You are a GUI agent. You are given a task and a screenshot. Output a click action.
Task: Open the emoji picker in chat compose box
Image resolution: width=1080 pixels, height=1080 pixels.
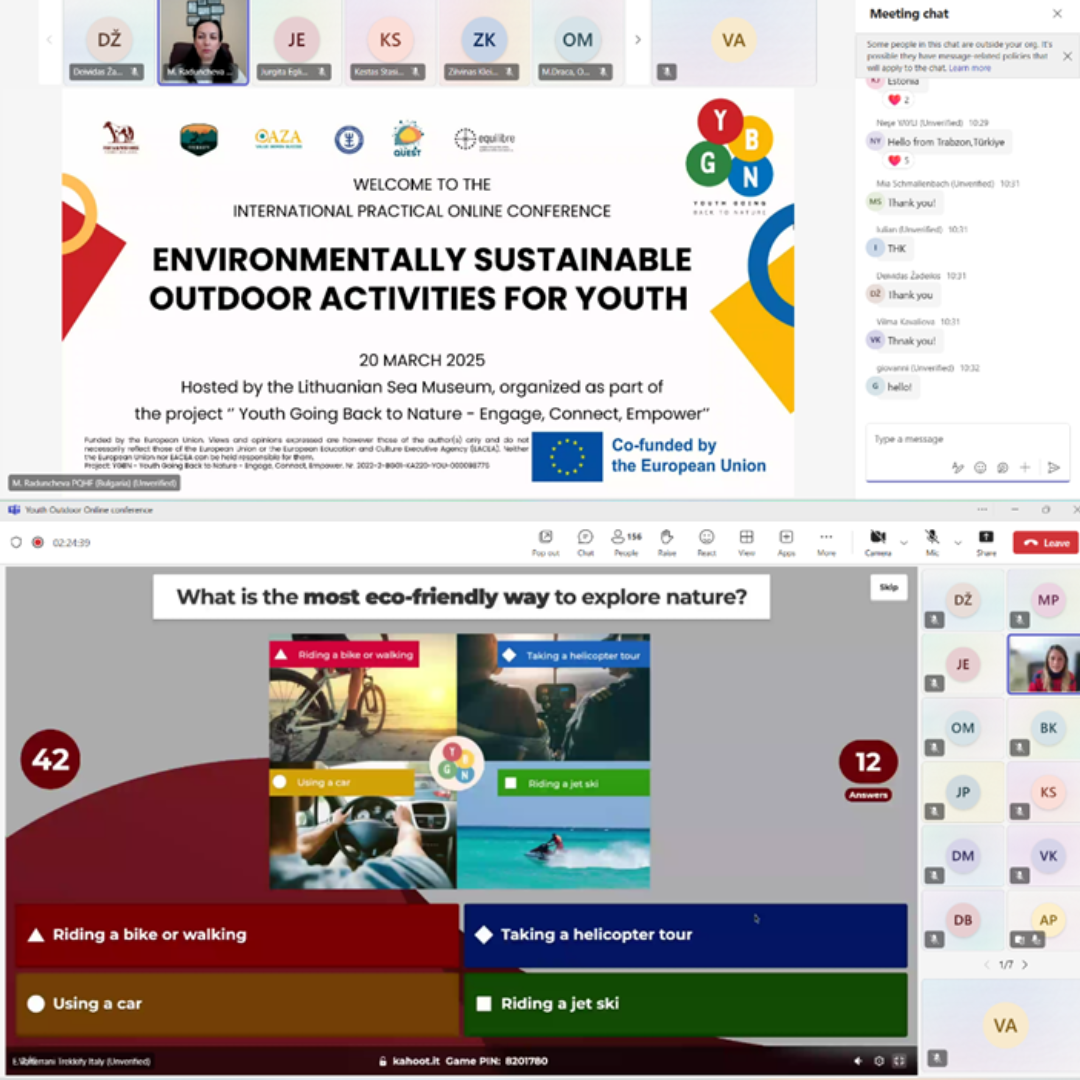coord(980,468)
